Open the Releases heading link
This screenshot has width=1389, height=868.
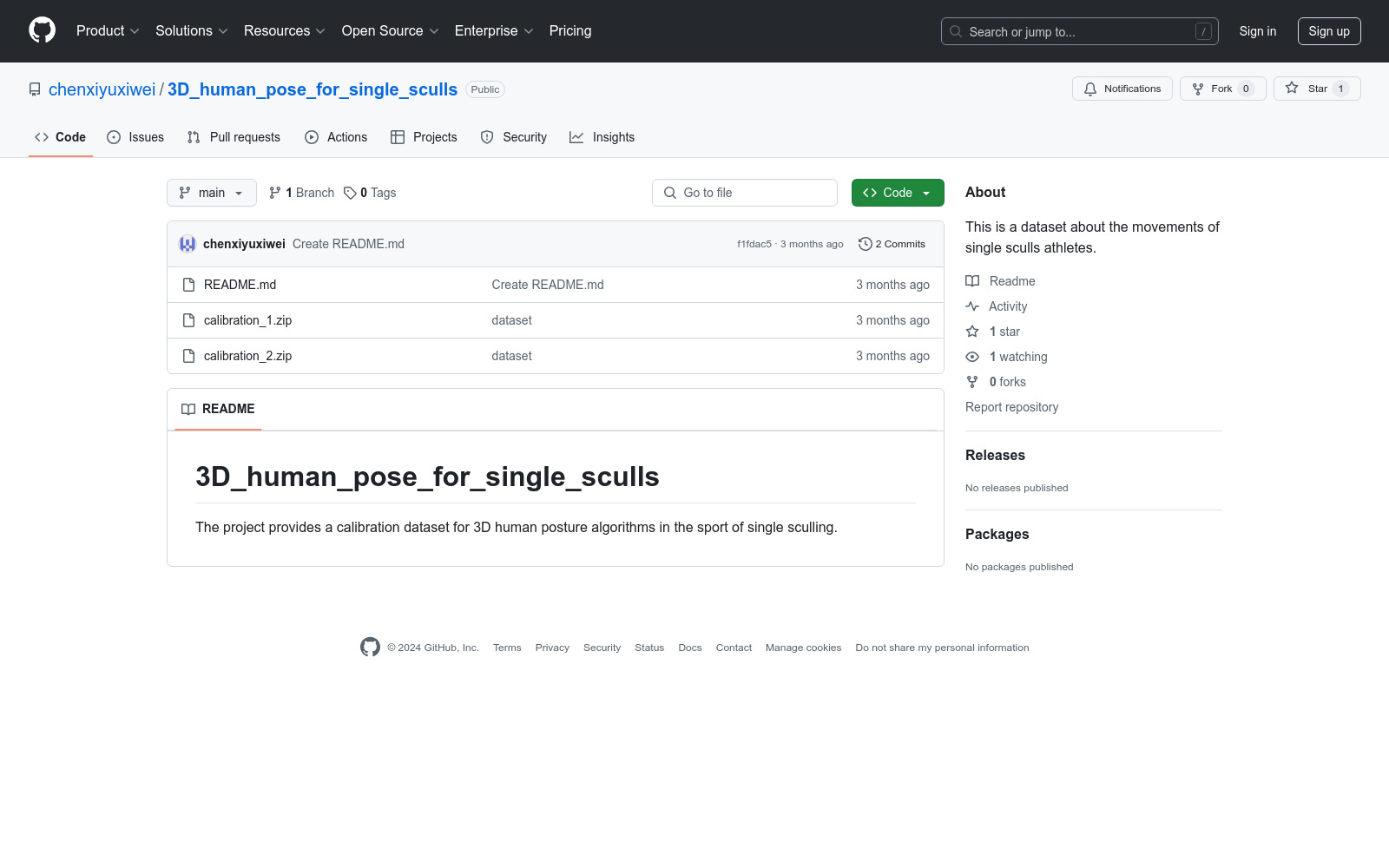click(995, 456)
